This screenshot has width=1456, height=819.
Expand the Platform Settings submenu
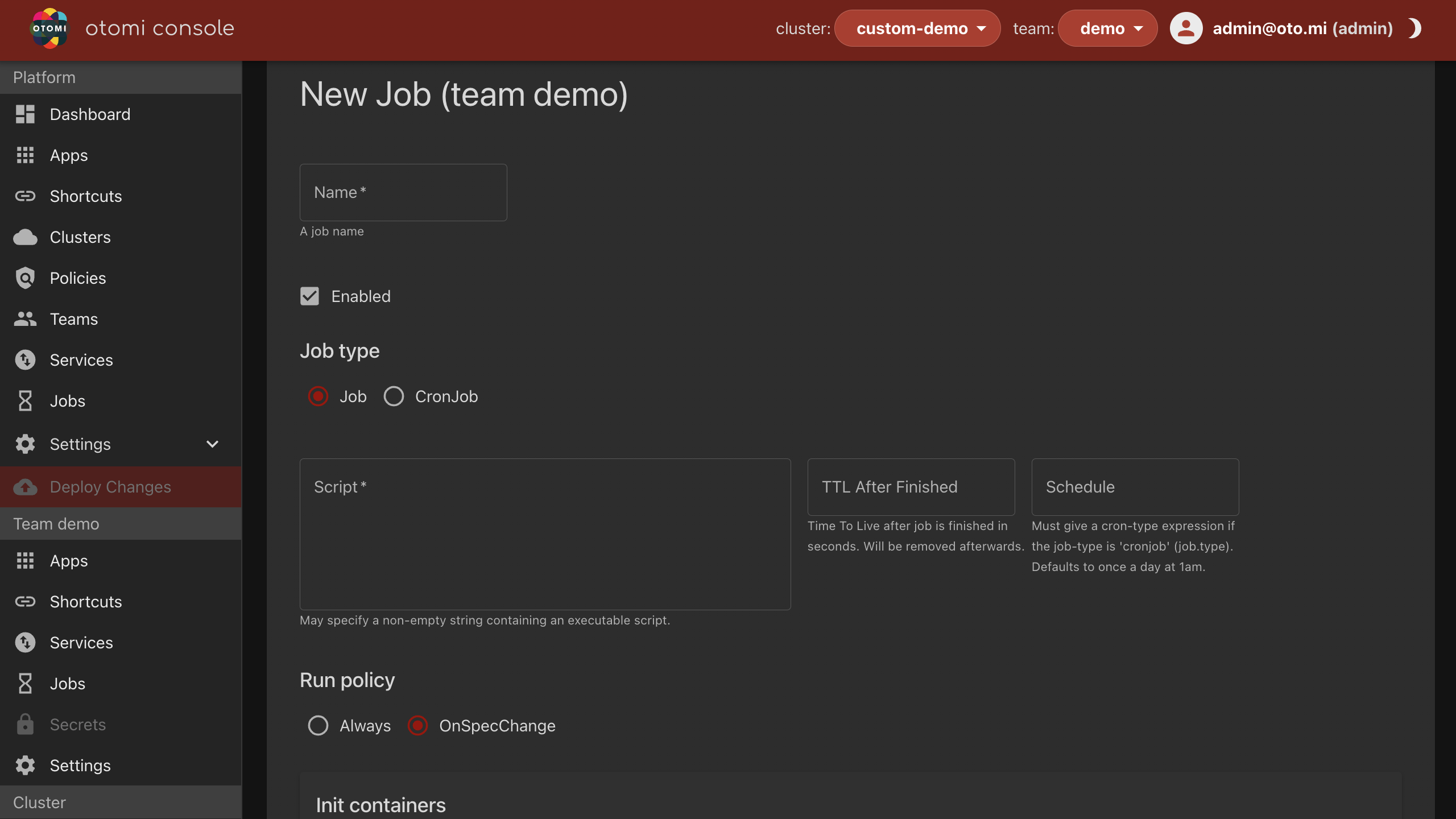click(212, 444)
